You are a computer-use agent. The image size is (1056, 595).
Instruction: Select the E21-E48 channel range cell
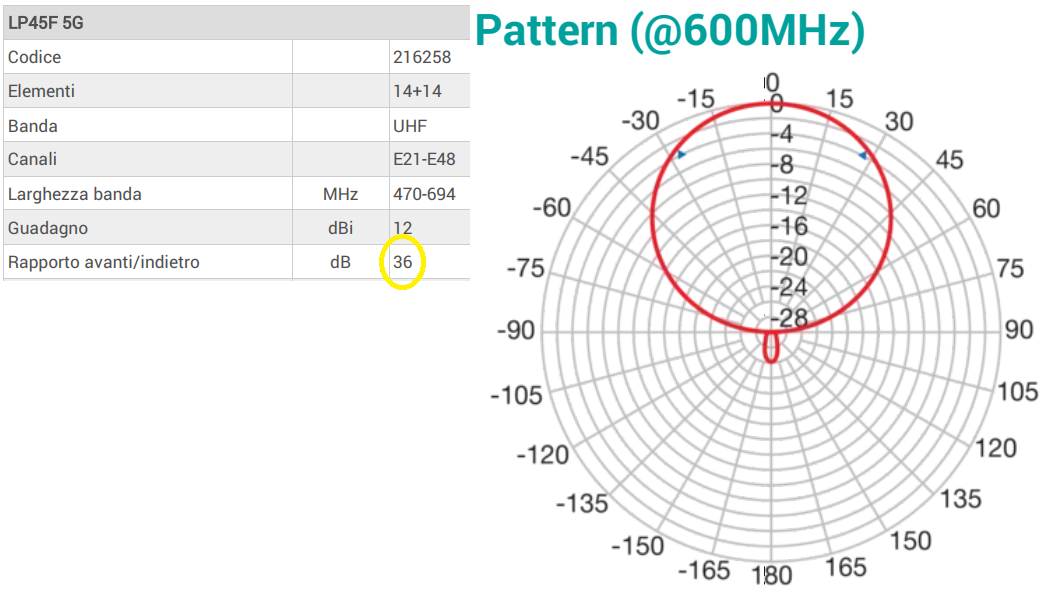click(x=425, y=159)
